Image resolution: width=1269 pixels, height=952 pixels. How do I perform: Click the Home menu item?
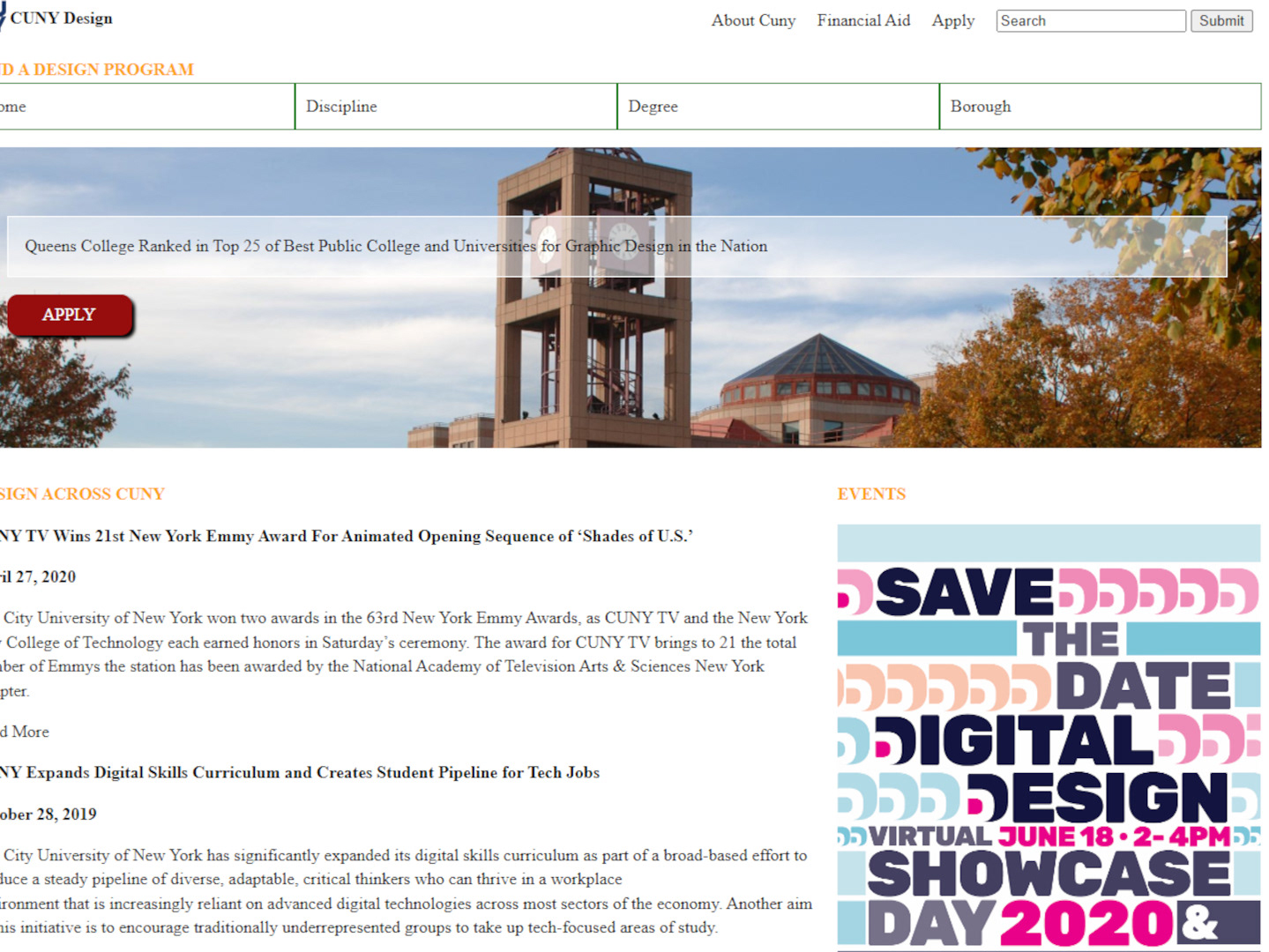coord(147,107)
